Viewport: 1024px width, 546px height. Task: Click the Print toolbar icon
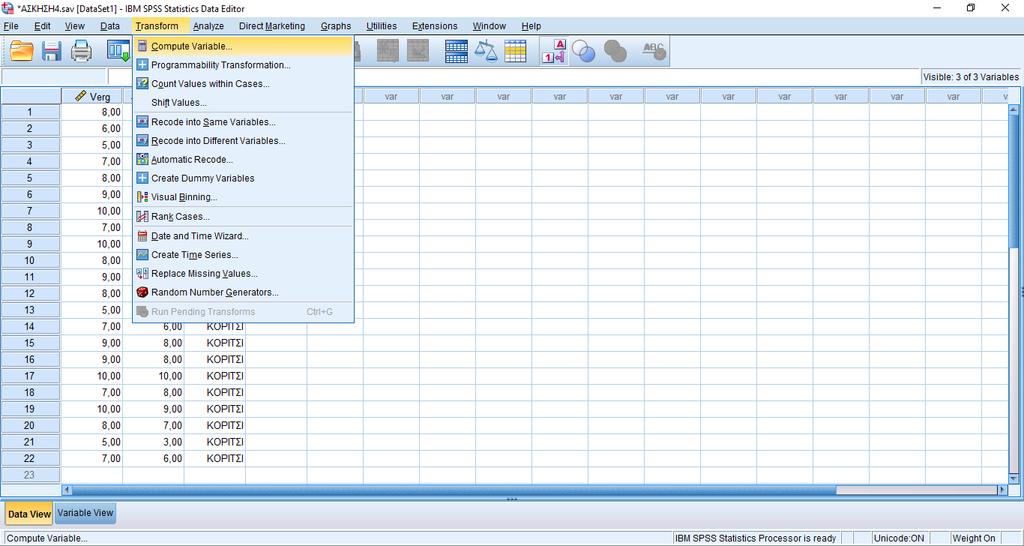point(81,51)
